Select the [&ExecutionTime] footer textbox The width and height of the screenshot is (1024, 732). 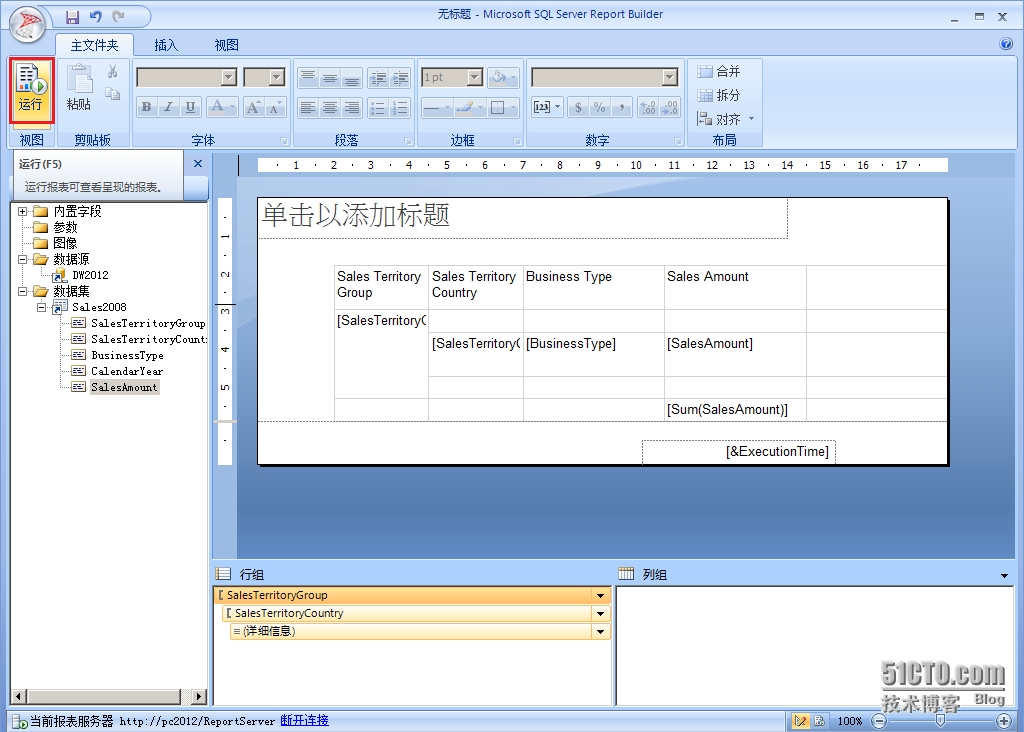739,452
